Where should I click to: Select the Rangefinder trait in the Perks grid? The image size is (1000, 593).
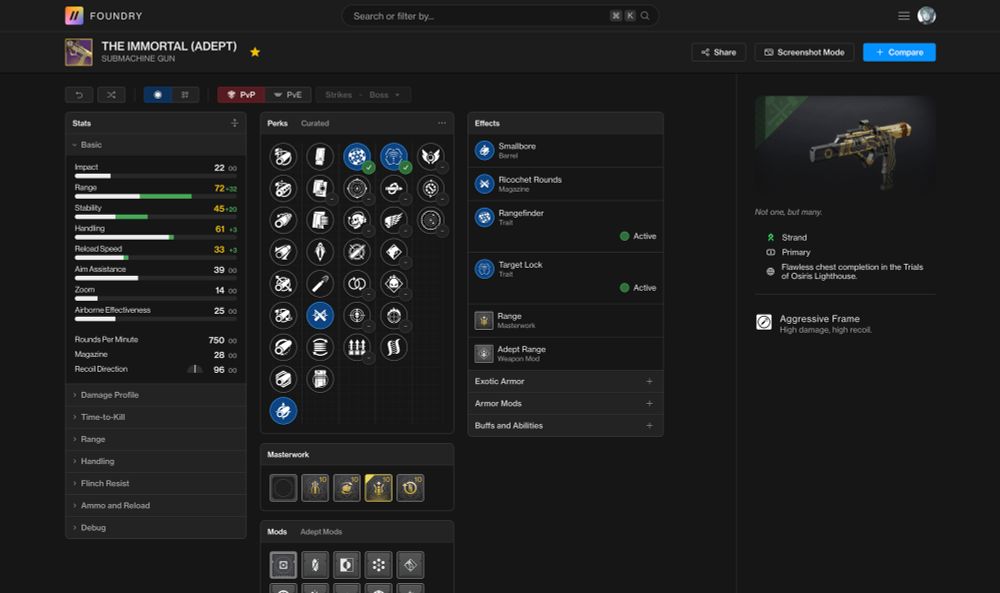357,156
